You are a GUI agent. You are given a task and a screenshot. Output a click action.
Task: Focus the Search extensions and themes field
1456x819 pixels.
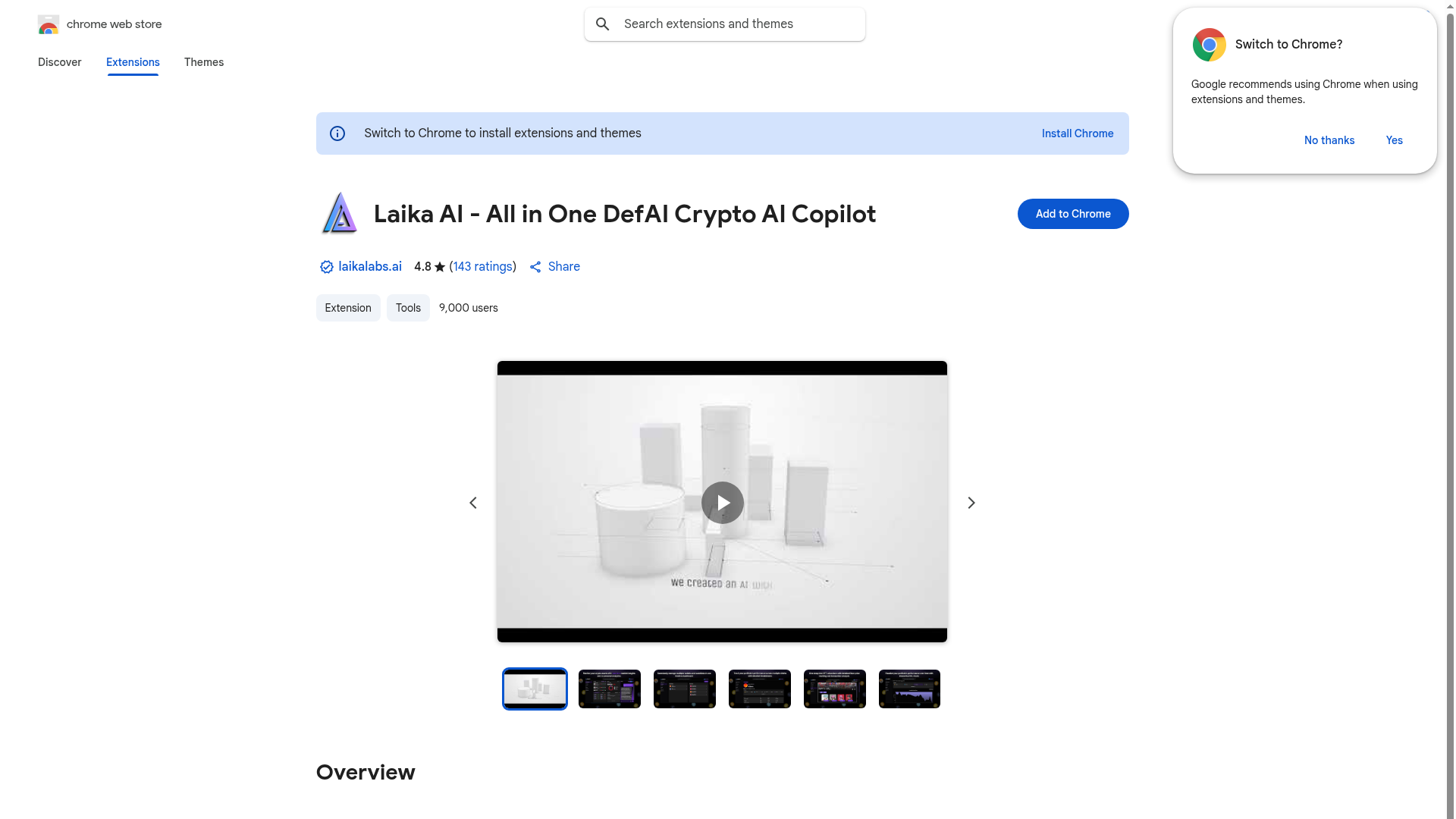pyautogui.click(x=725, y=24)
